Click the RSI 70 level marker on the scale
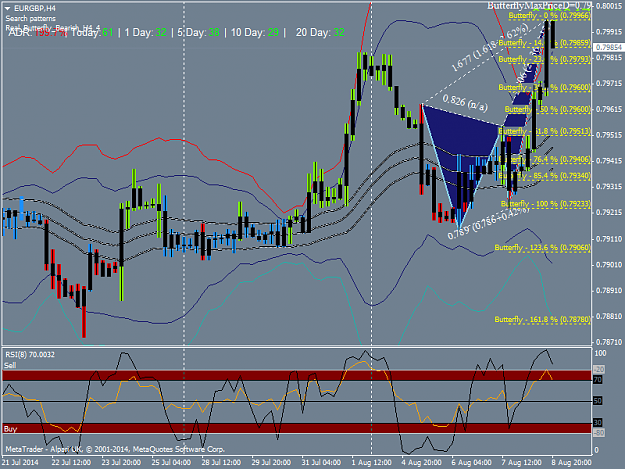 click(x=598, y=380)
